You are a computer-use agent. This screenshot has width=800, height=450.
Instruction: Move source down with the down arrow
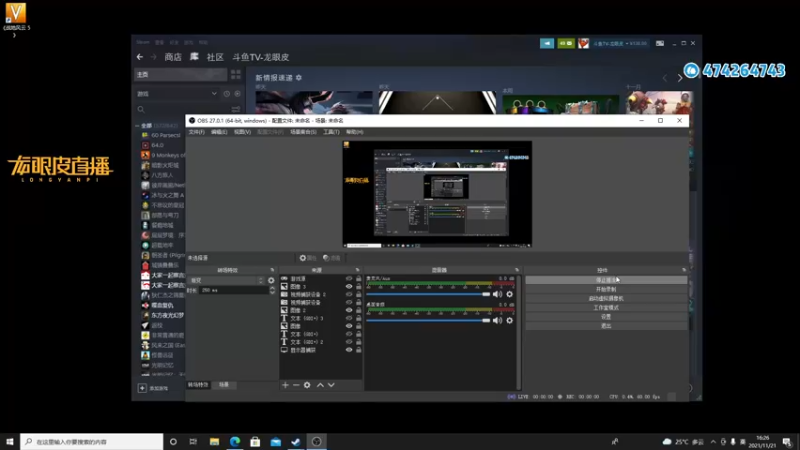coord(331,385)
